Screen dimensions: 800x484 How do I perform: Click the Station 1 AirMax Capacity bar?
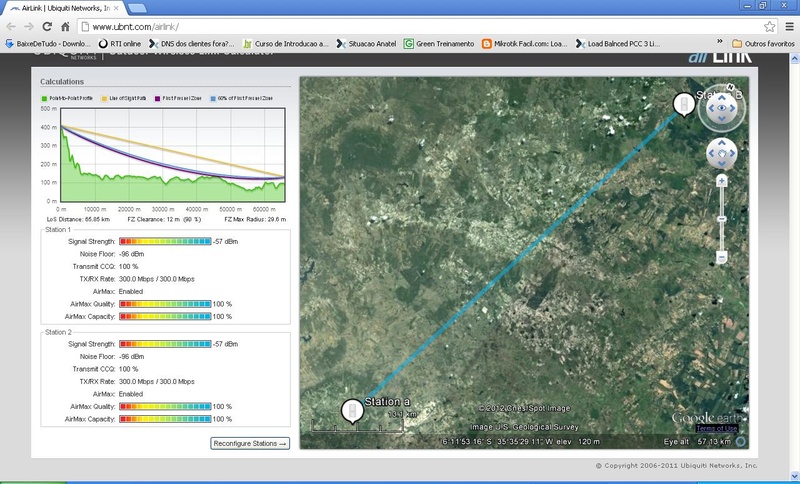click(165, 317)
